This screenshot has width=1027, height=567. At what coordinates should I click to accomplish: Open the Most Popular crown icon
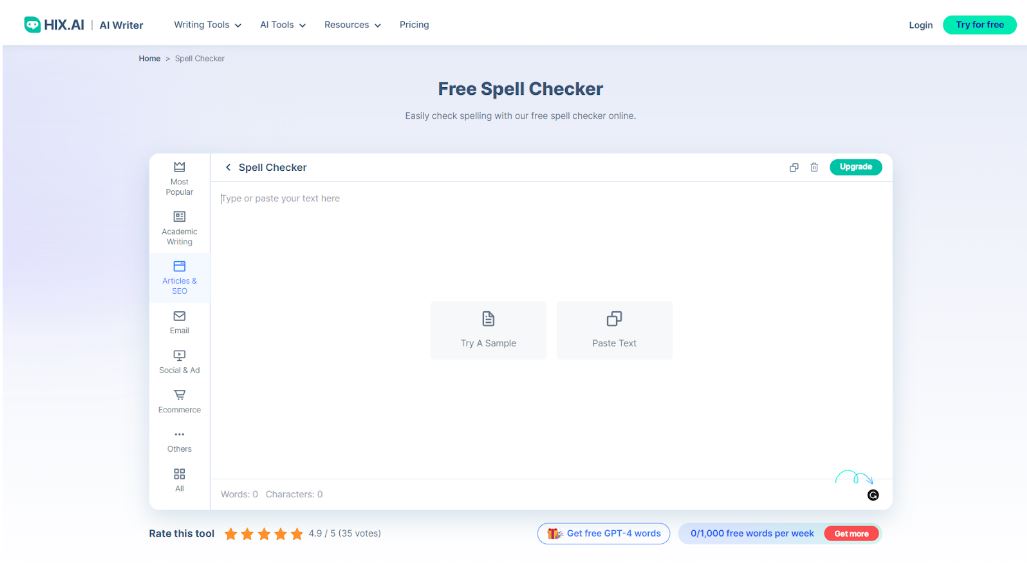click(x=180, y=167)
